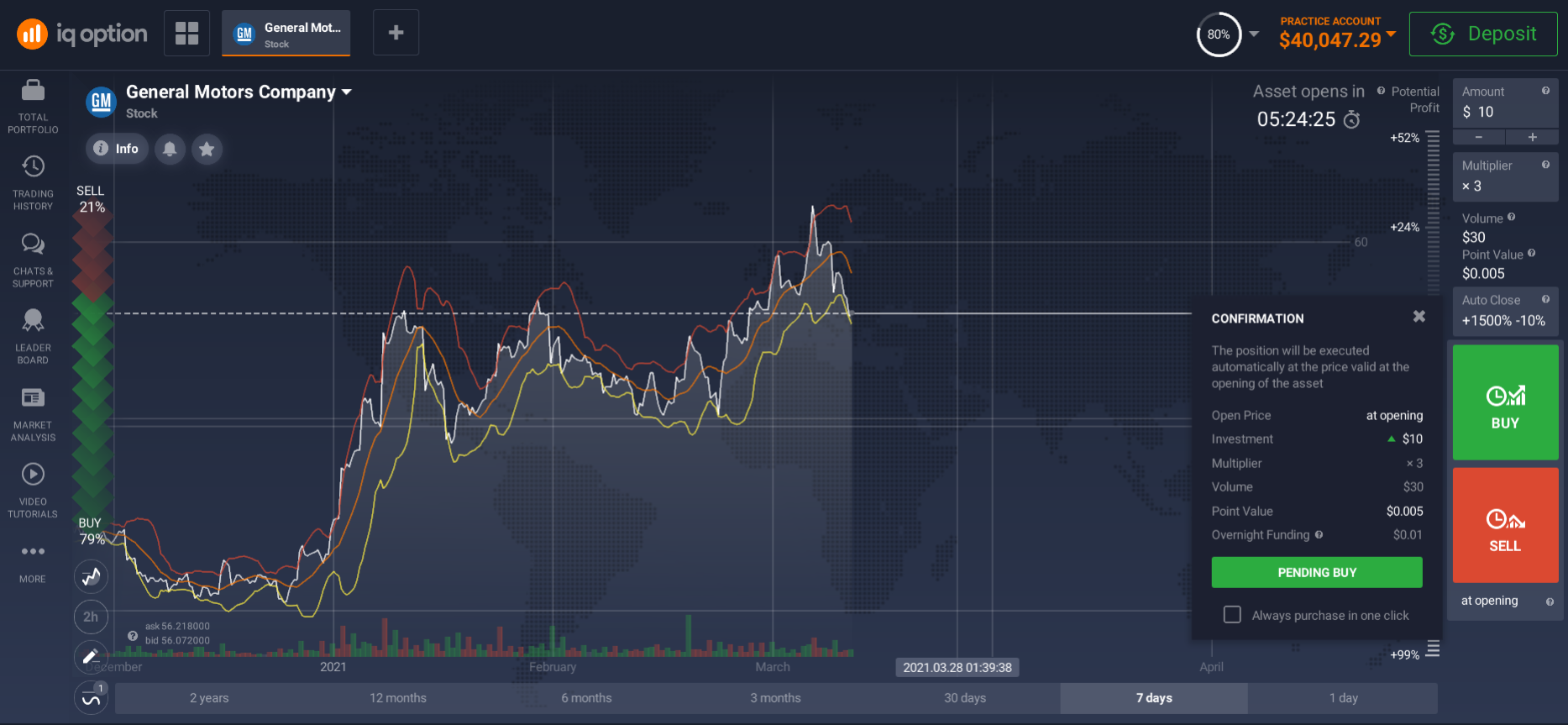The height and width of the screenshot is (725, 1568).
Task: Click the GM company logo
Action: pyautogui.click(x=101, y=102)
